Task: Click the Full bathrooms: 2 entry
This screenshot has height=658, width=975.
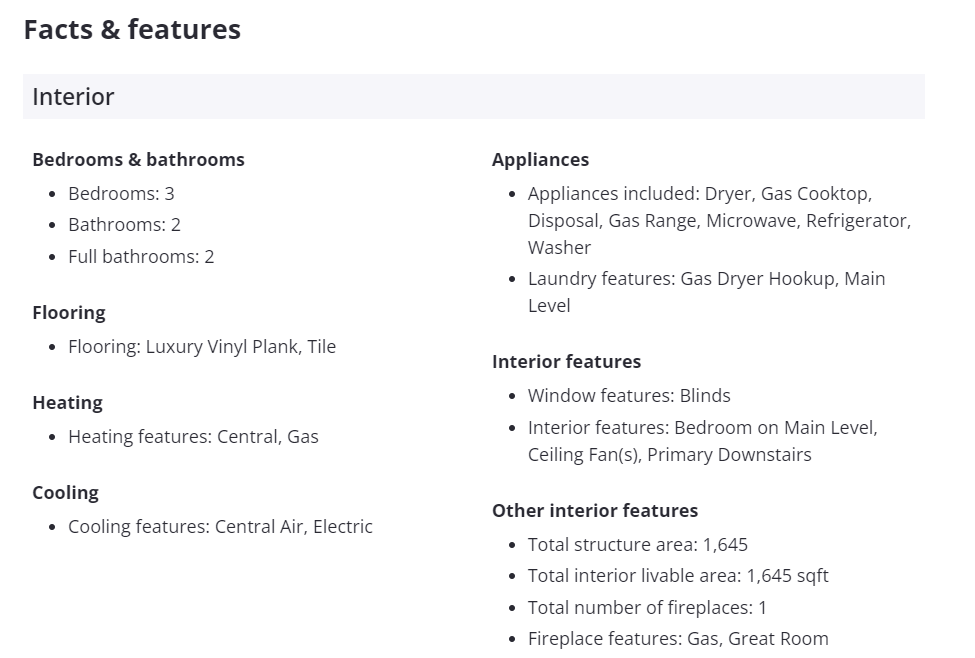Action: (x=141, y=256)
